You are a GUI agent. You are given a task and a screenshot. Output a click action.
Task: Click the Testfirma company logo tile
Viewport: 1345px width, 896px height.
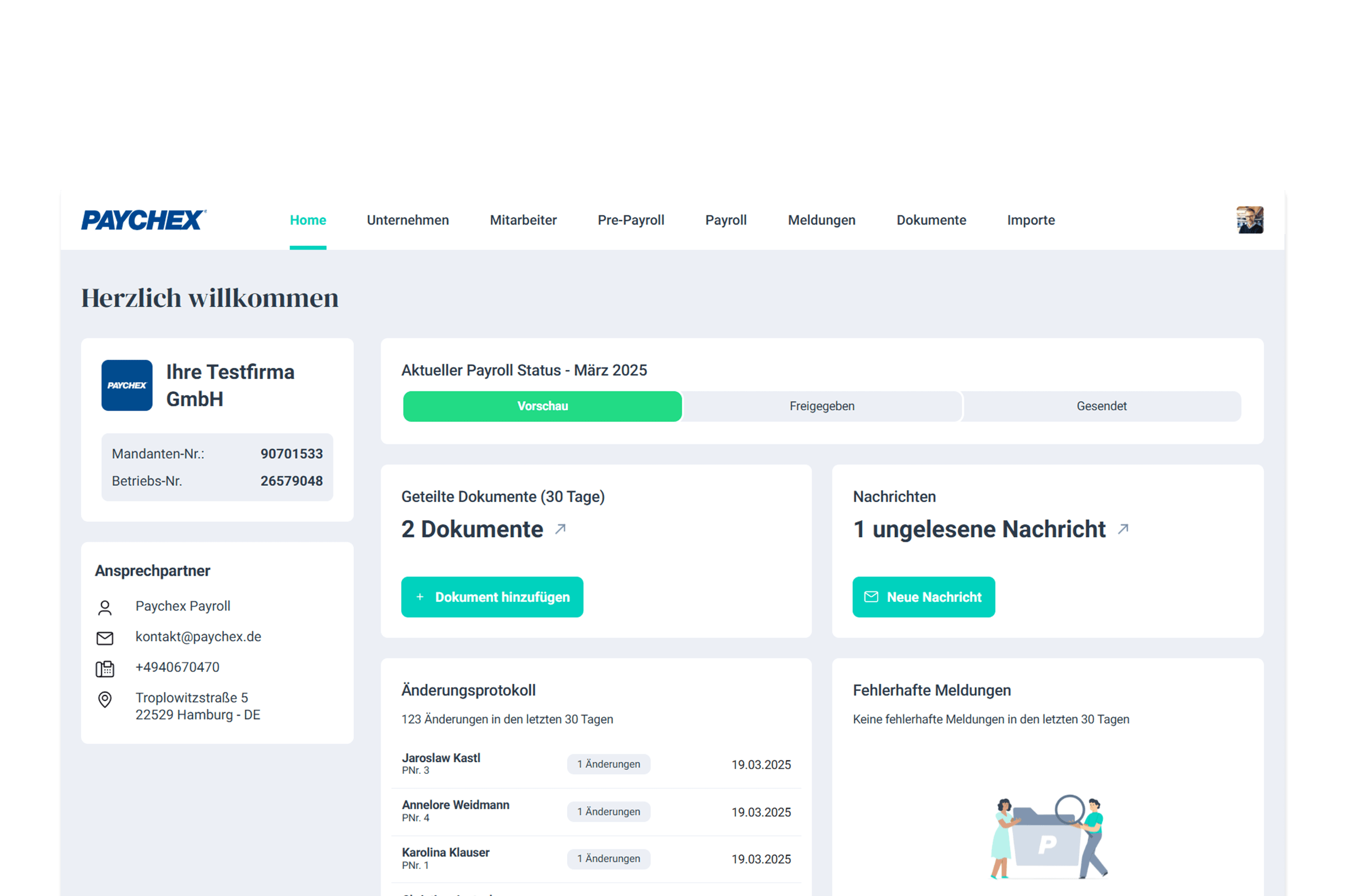[x=127, y=385]
